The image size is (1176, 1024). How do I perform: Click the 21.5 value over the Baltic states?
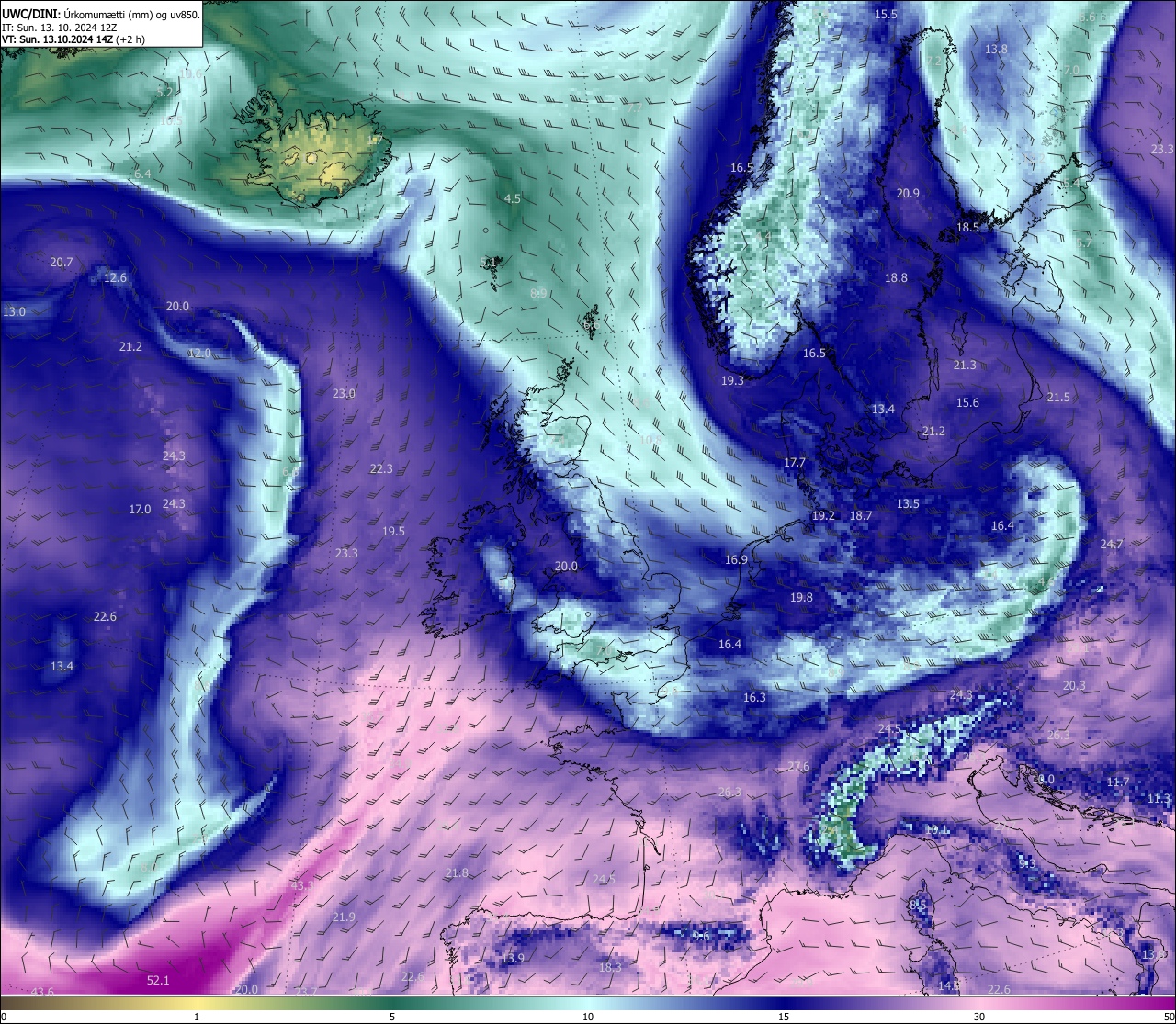click(x=1058, y=397)
